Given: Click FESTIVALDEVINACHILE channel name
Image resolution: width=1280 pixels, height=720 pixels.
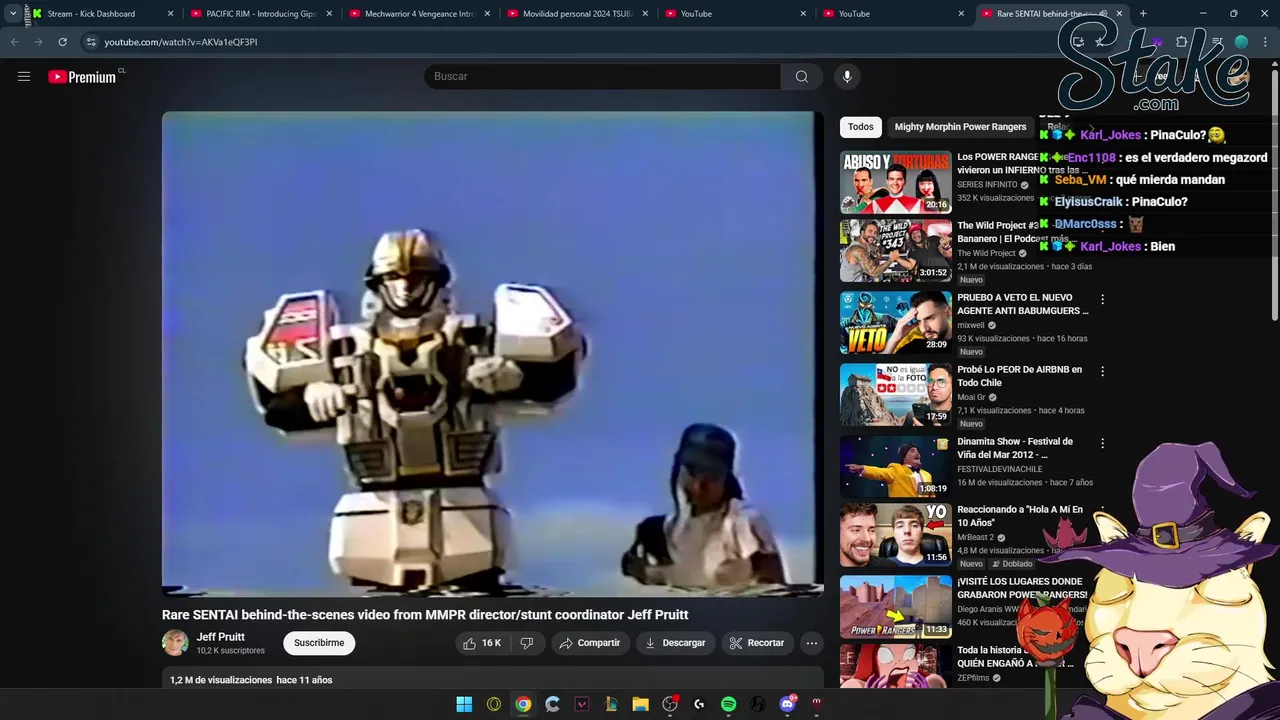Looking at the screenshot, I should 999,469.
